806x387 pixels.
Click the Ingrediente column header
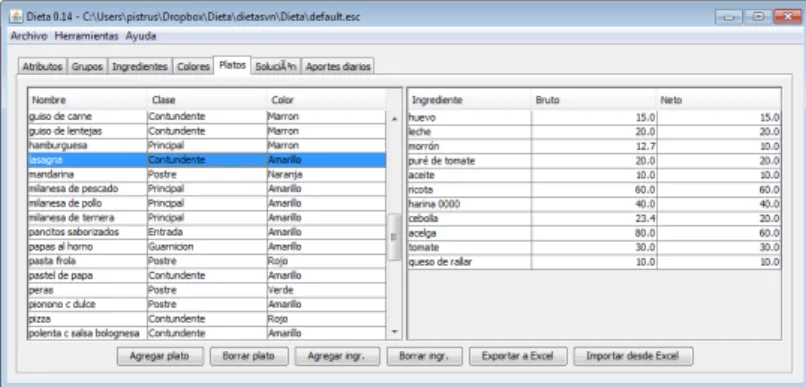tap(469, 100)
